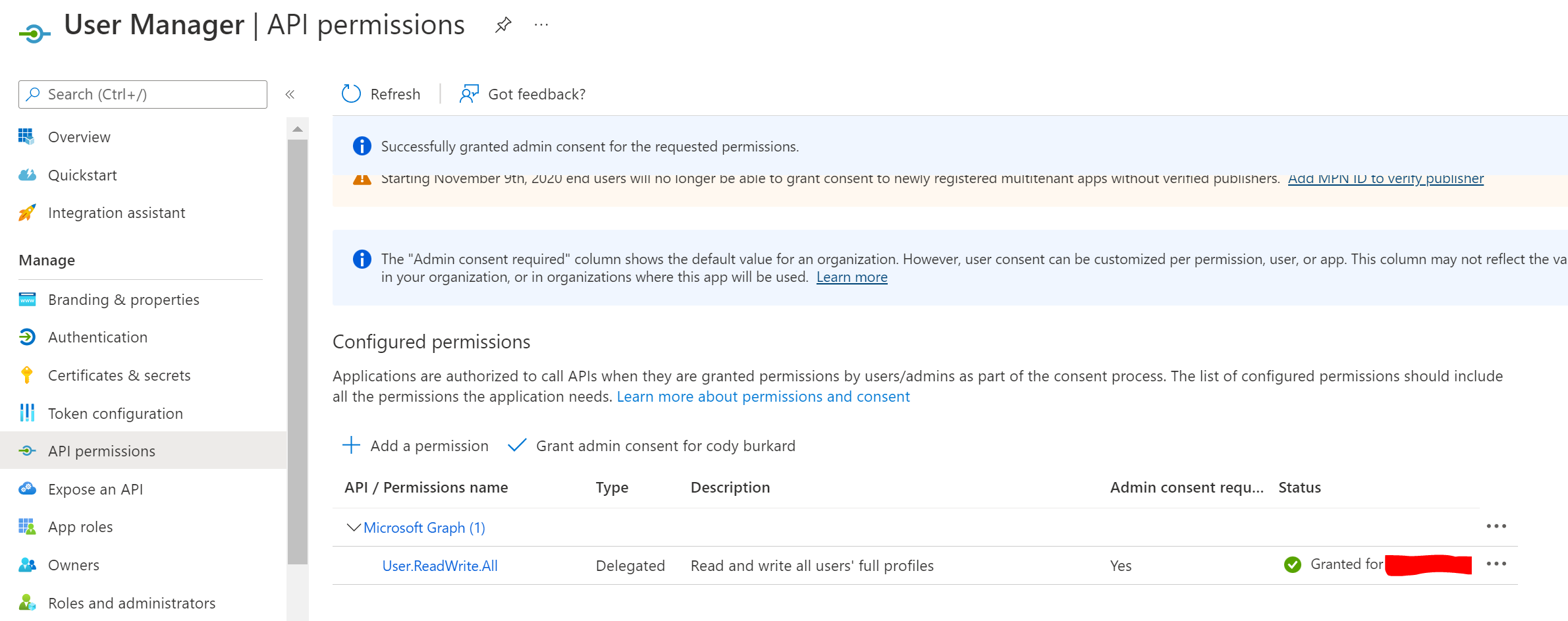Select API permissions menu item

(144, 451)
